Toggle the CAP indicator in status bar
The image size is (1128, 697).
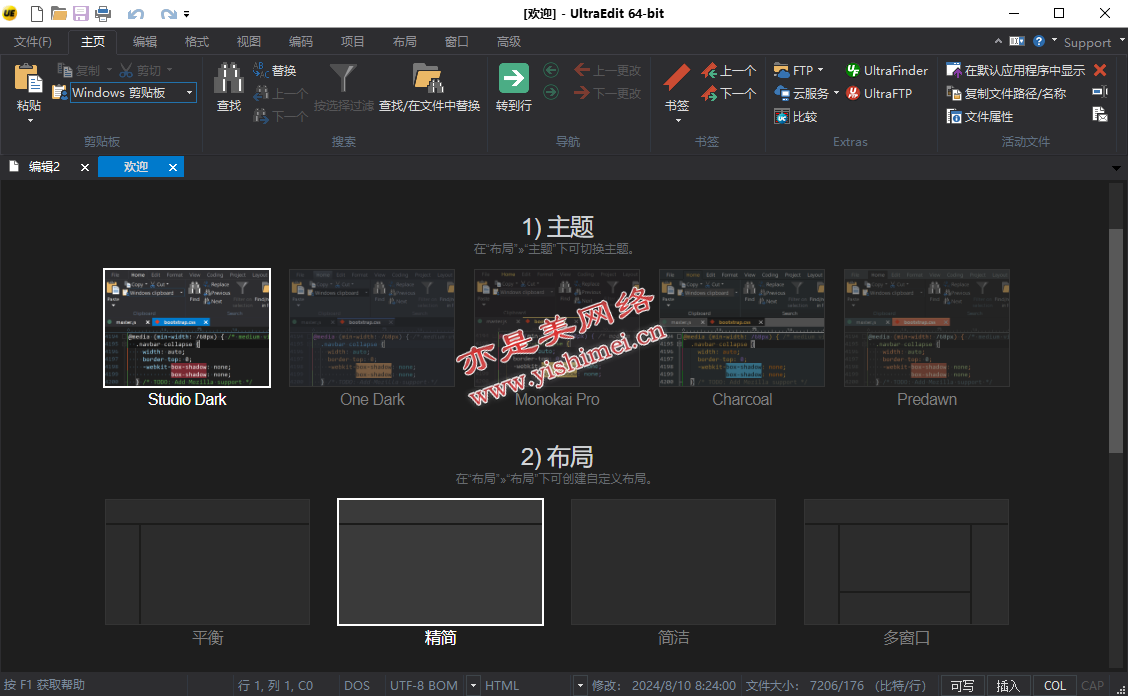point(1092,685)
